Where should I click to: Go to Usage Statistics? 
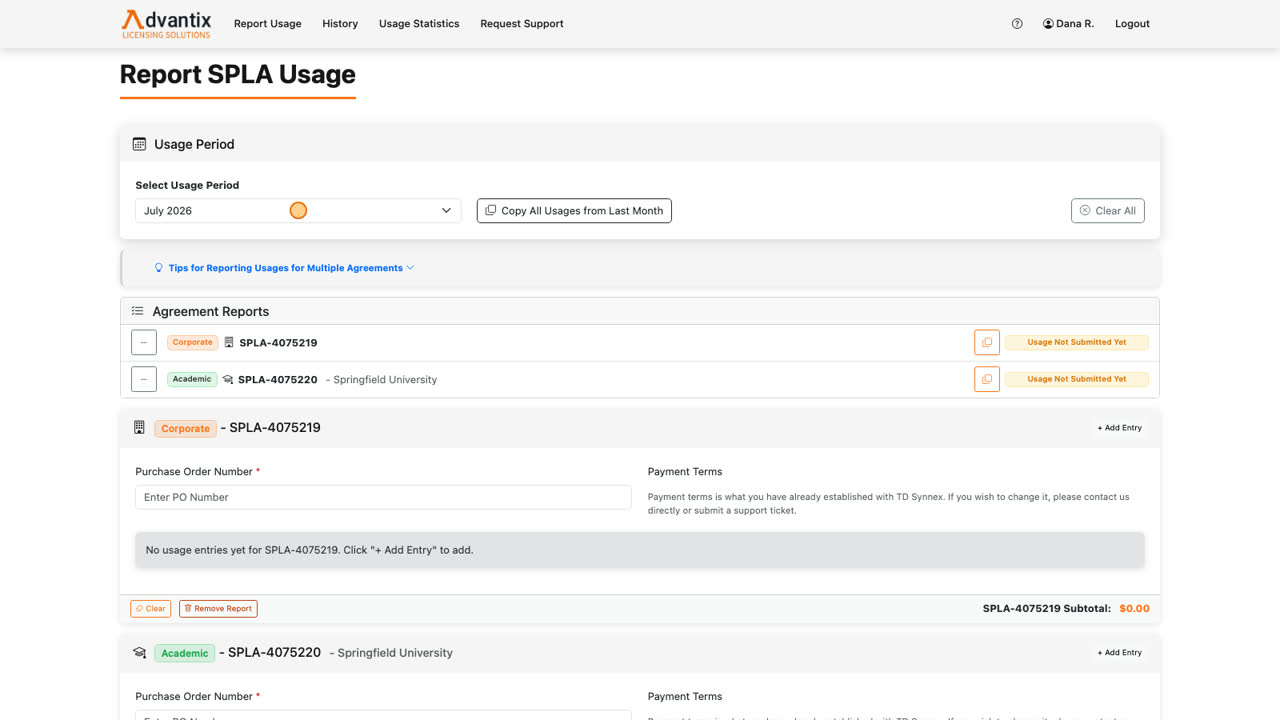[x=419, y=24]
